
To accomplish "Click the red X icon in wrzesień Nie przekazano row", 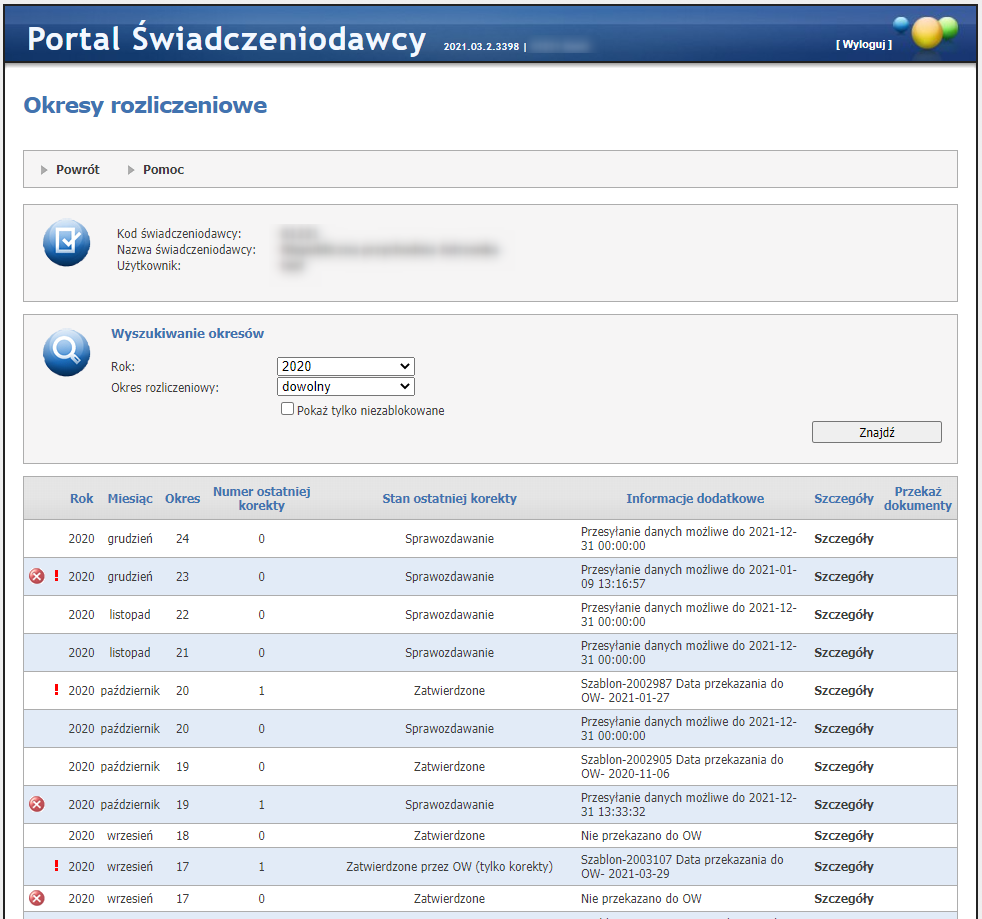I will tap(37, 898).
